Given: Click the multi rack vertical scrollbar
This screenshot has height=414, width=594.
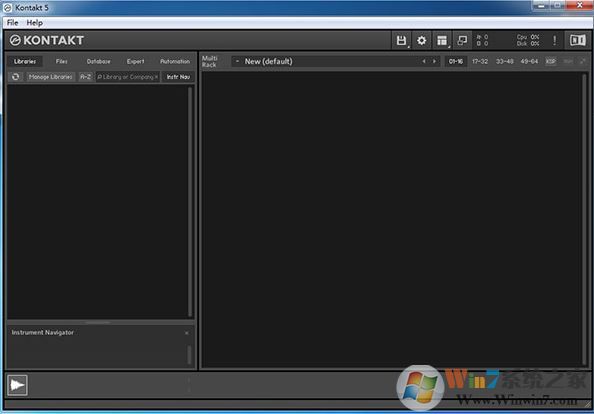Looking at the screenshot, I should pyautogui.click(x=585, y=219).
